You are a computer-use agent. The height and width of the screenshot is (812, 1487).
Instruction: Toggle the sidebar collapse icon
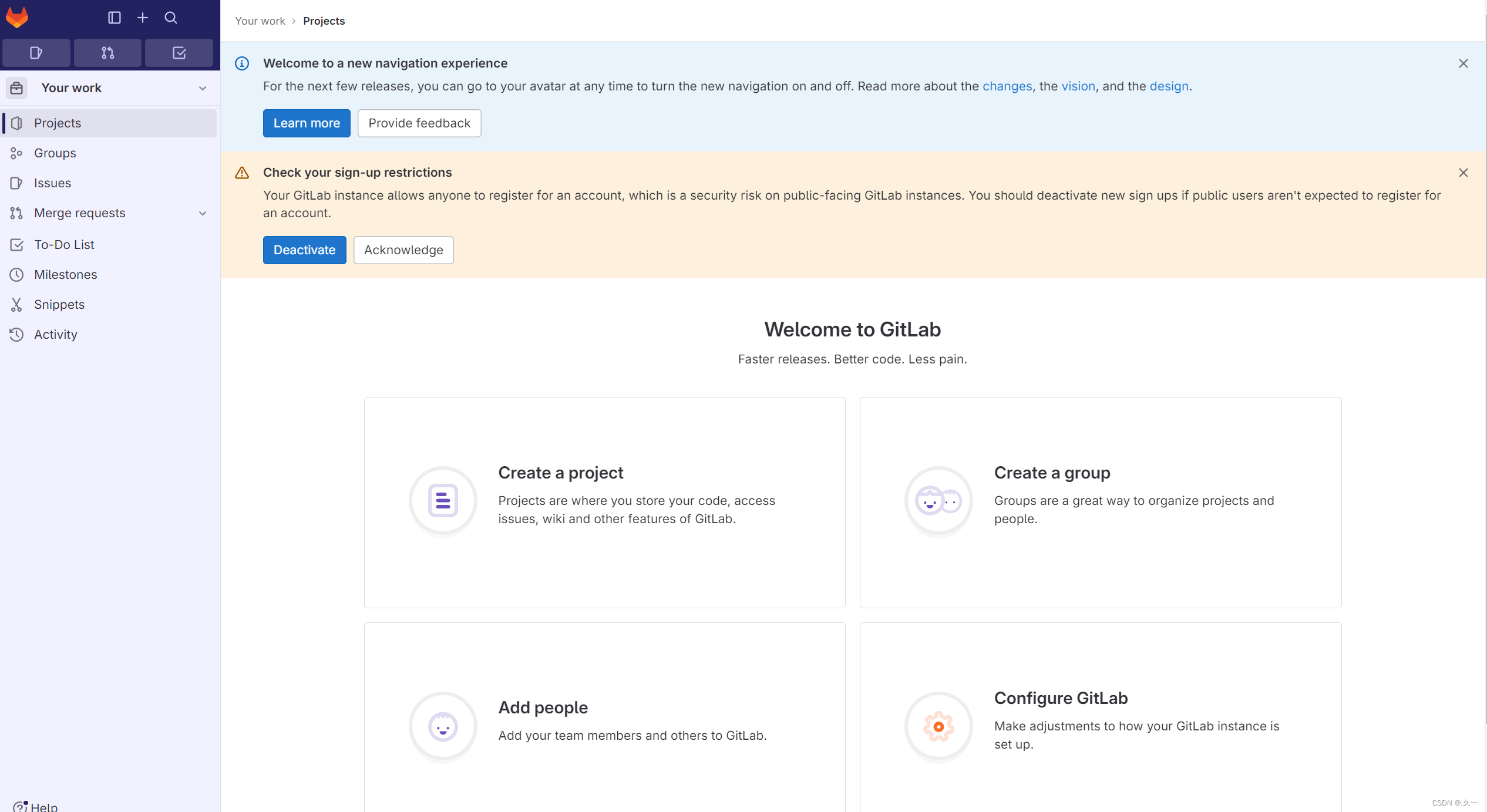coord(115,18)
